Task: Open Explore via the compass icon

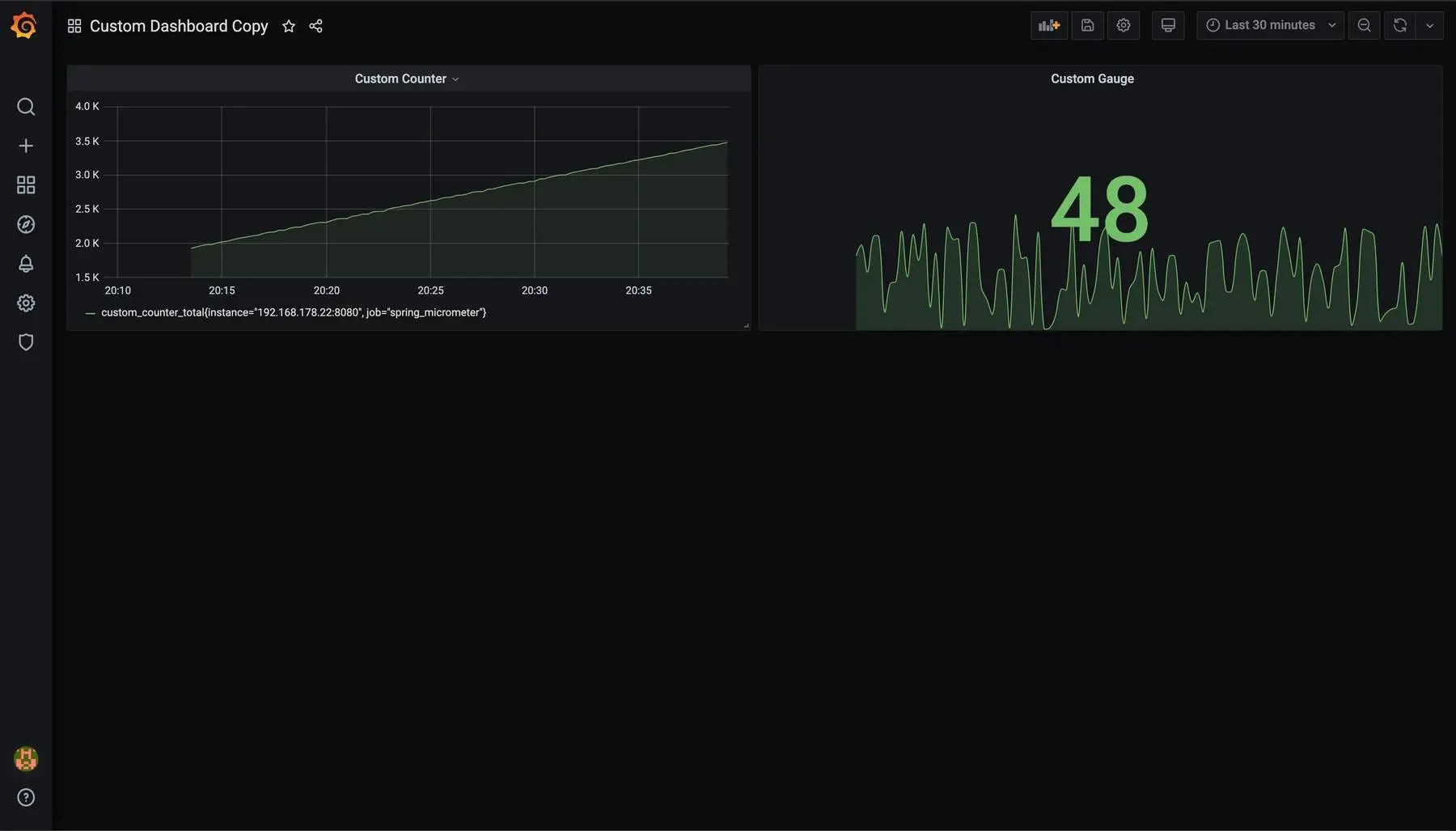Action: pyautogui.click(x=25, y=224)
